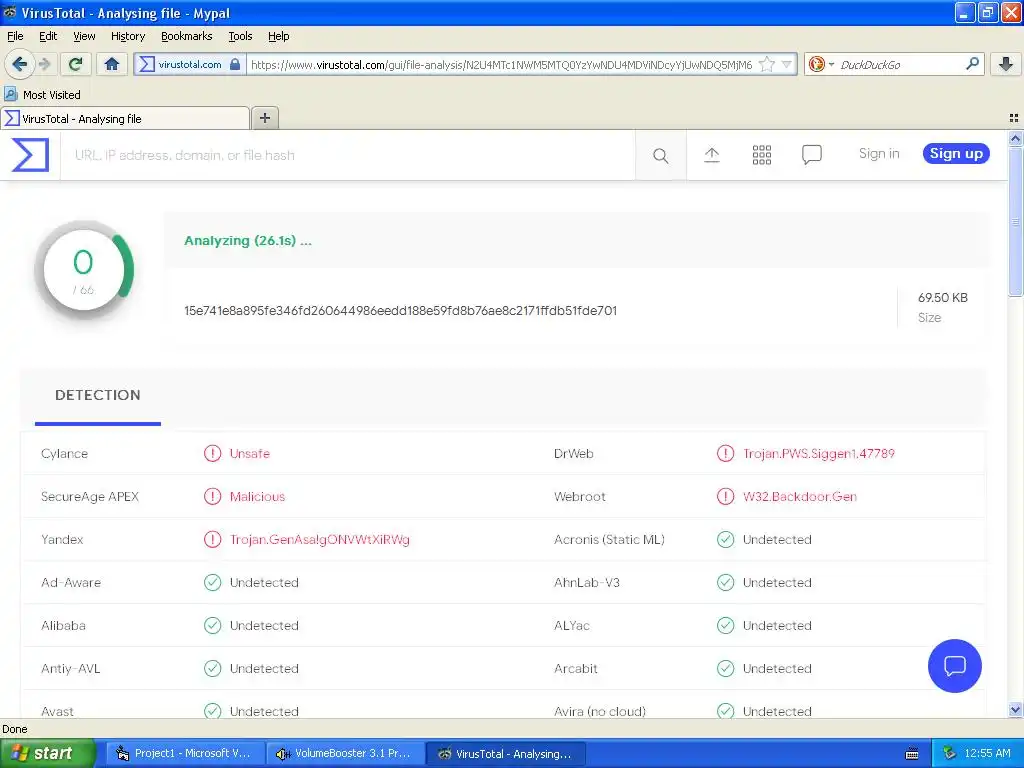Click the system tray network icon
This screenshot has height=768, width=1024.
(949, 753)
